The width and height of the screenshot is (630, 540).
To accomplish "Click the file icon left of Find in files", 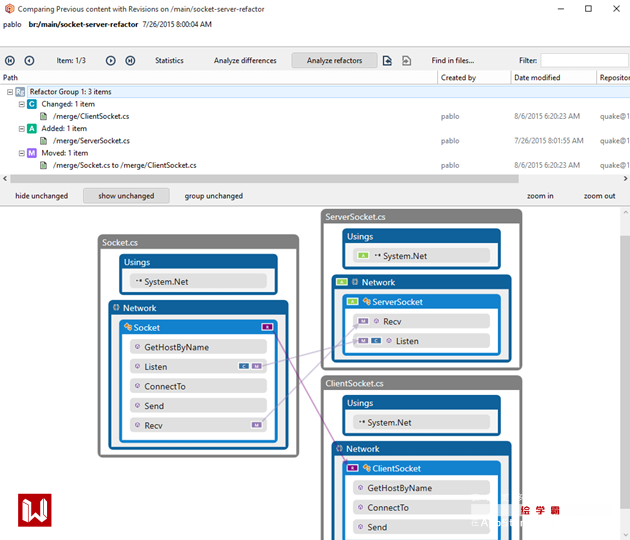I will [x=407, y=61].
